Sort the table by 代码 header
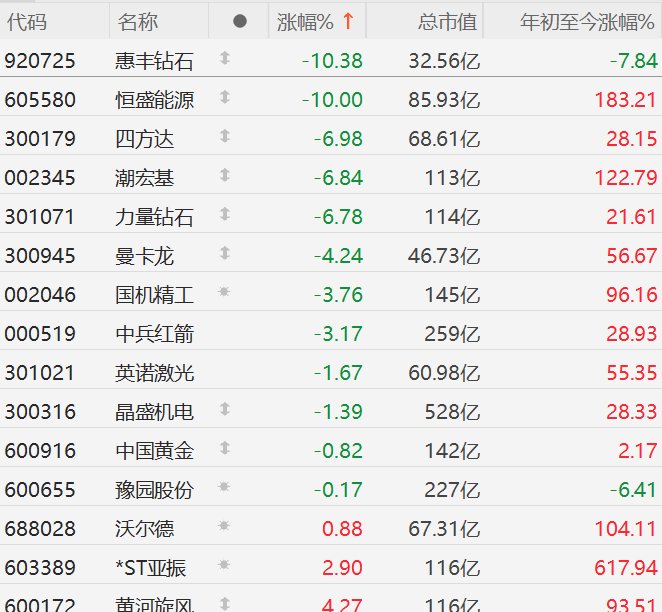The height and width of the screenshot is (612, 662). pyautogui.click(x=27, y=21)
